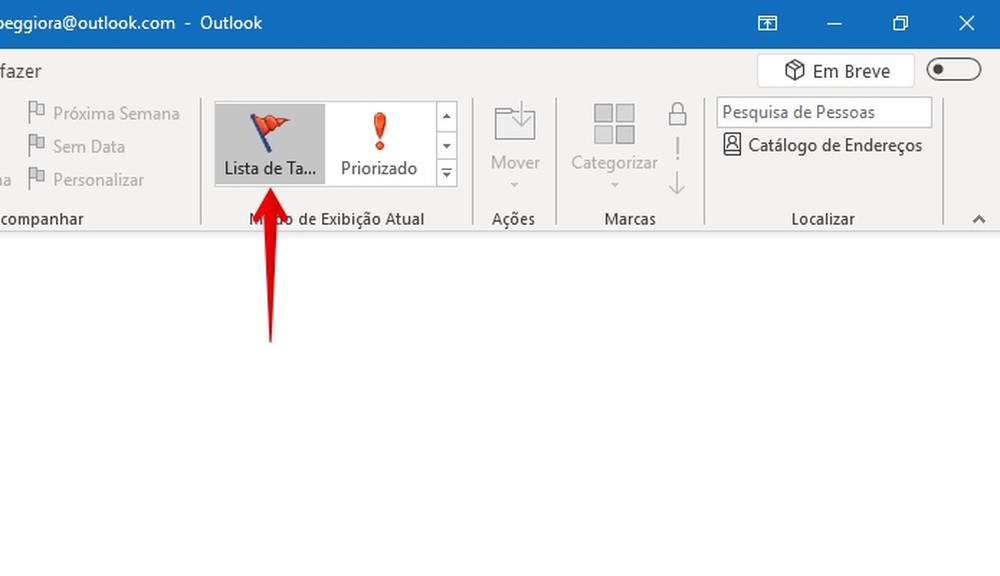Screen dimensions: 1000x576
Task: Apply Low Importance down arrow
Action: click(x=677, y=183)
